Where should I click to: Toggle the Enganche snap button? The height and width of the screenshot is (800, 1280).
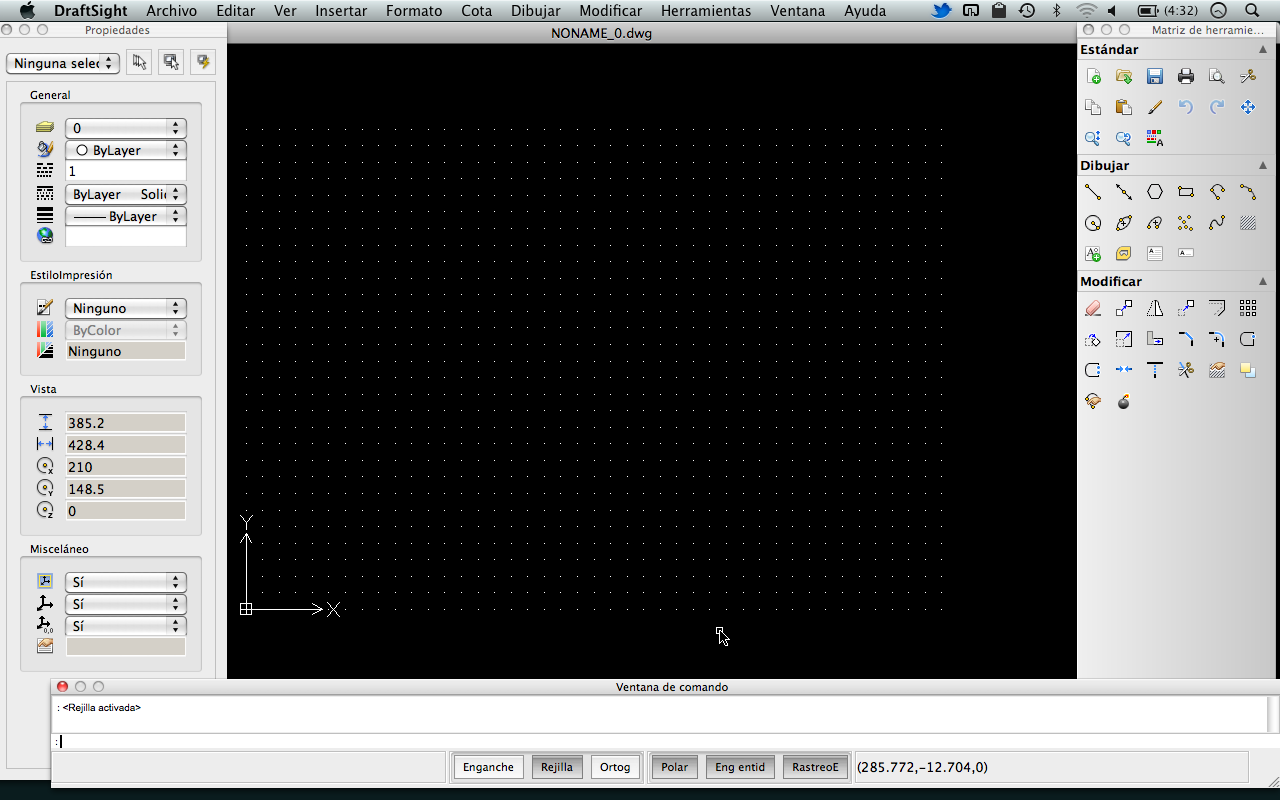pos(489,767)
